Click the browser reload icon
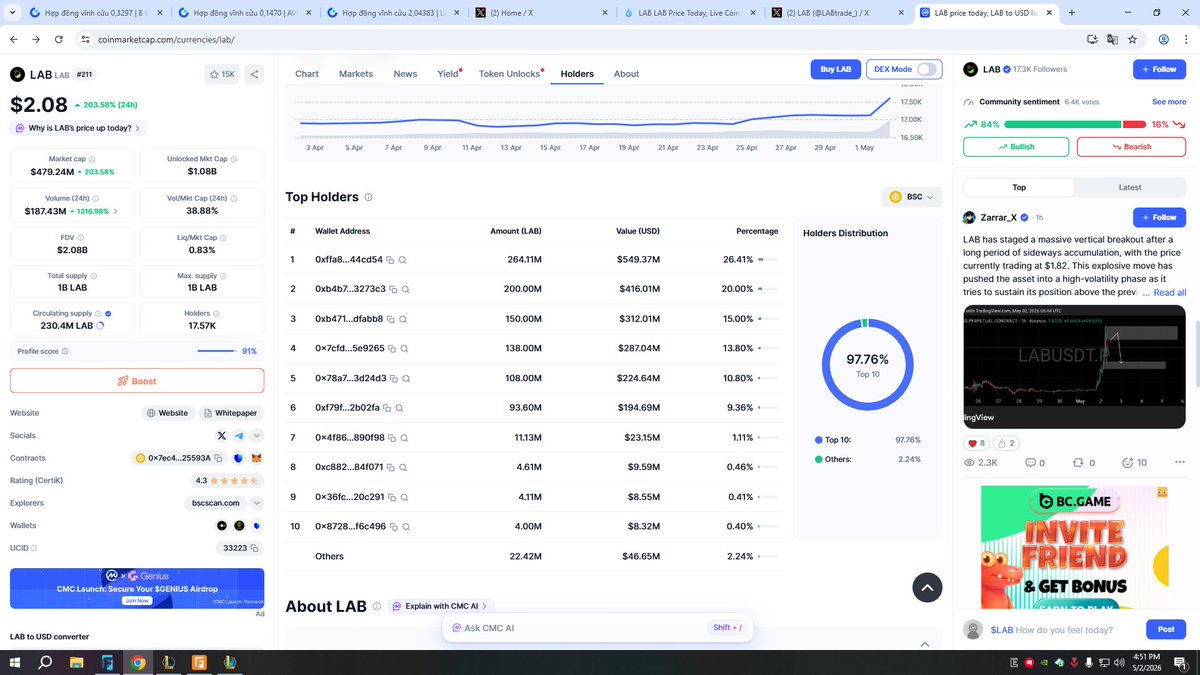This screenshot has width=1200, height=675. tap(58, 39)
